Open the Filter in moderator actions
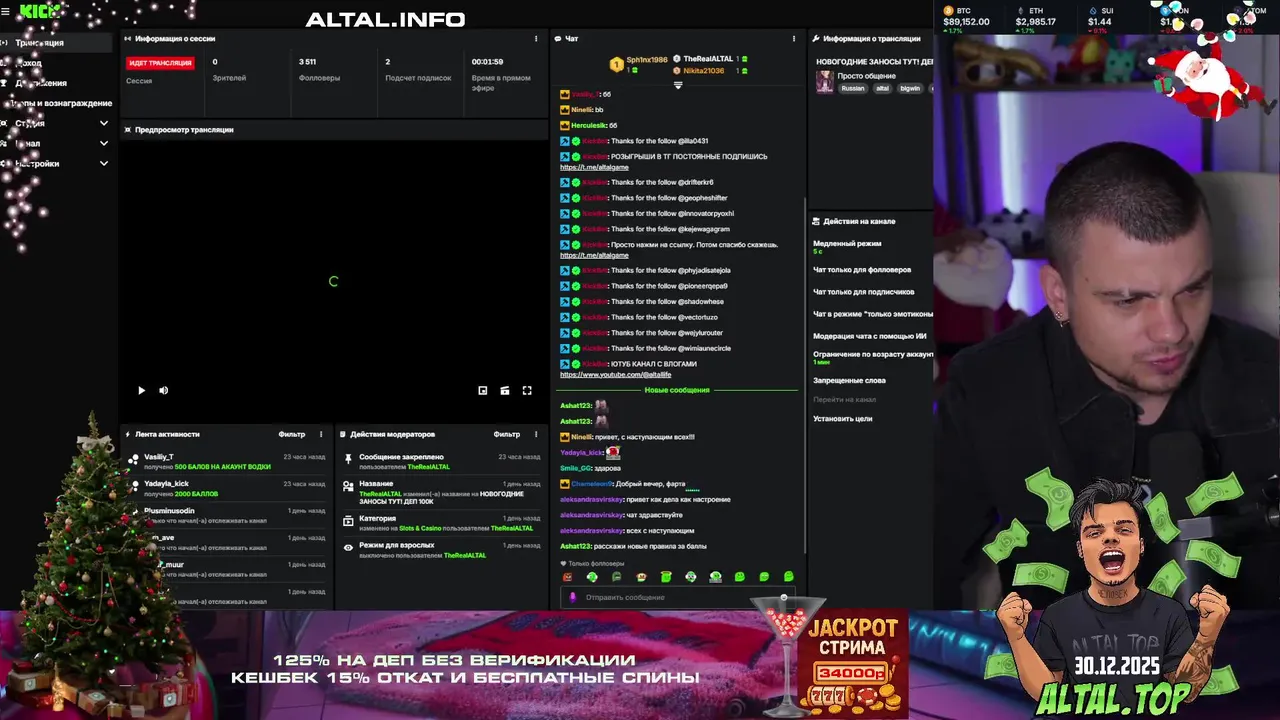This screenshot has height=720, width=1280. [507, 434]
